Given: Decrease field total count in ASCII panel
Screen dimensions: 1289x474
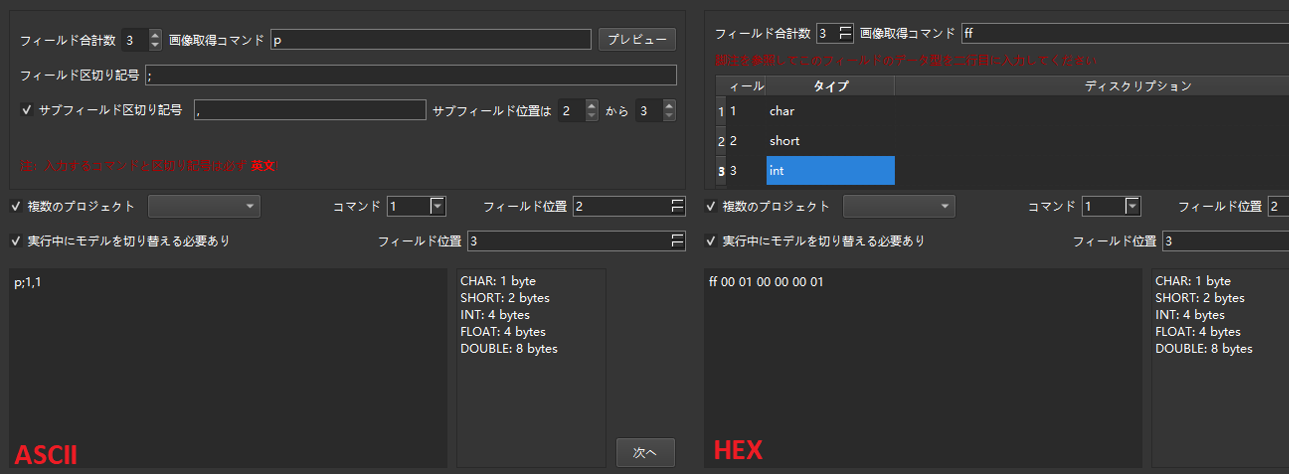Looking at the screenshot, I should click(155, 45).
